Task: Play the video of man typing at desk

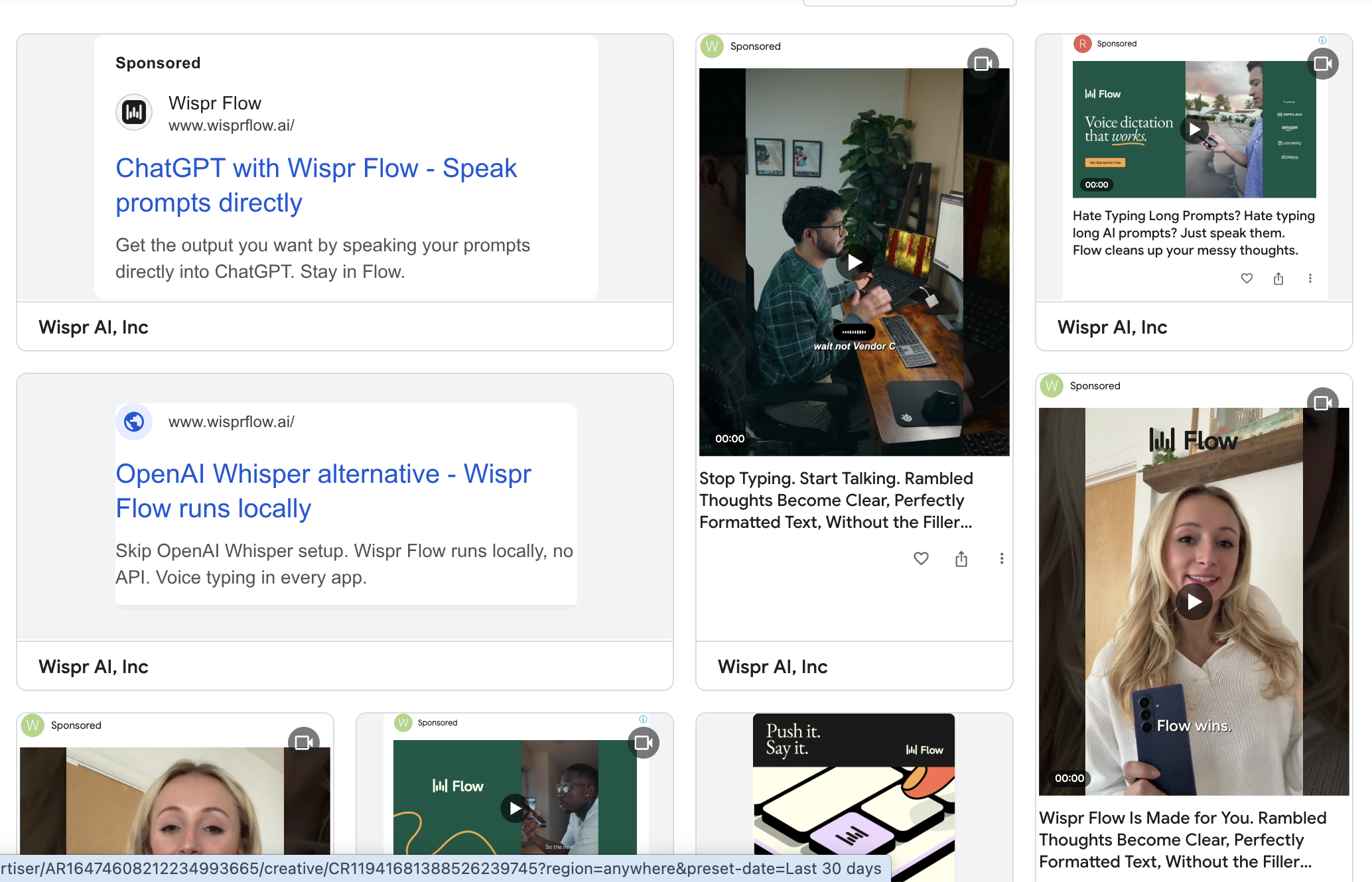Action: [x=855, y=262]
